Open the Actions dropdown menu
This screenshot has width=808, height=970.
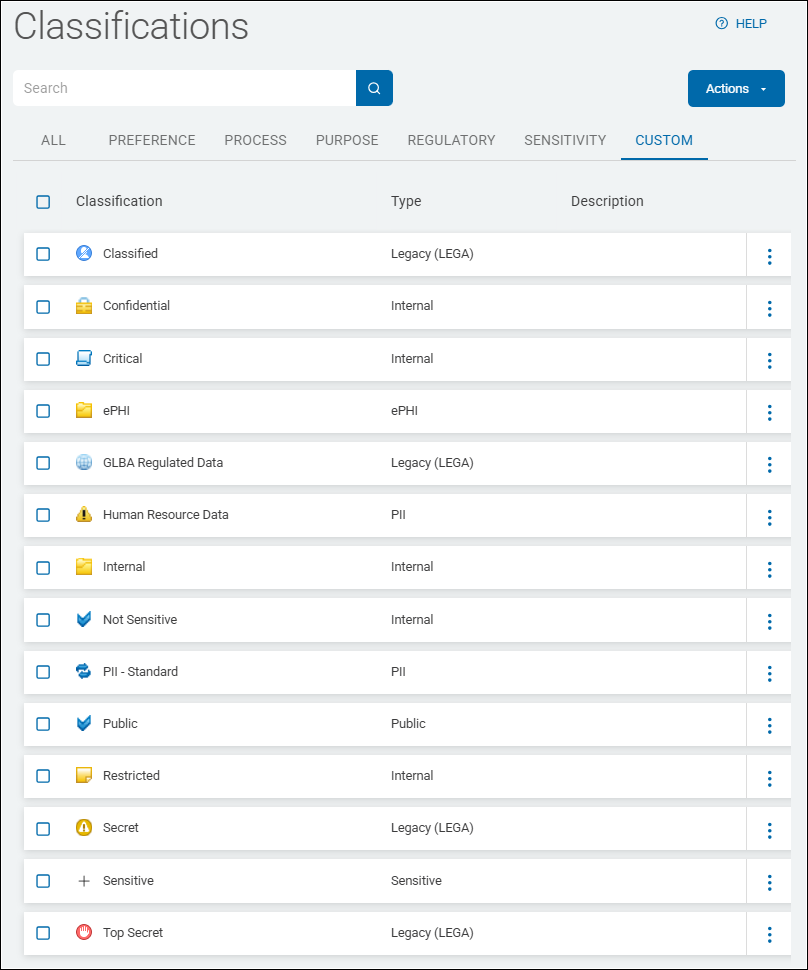[736, 89]
